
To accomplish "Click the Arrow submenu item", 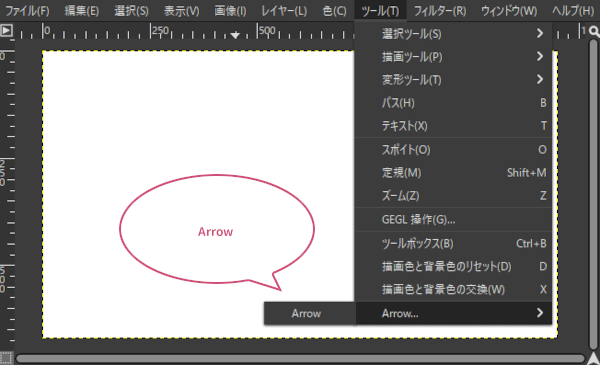I will [x=310, y=313].
